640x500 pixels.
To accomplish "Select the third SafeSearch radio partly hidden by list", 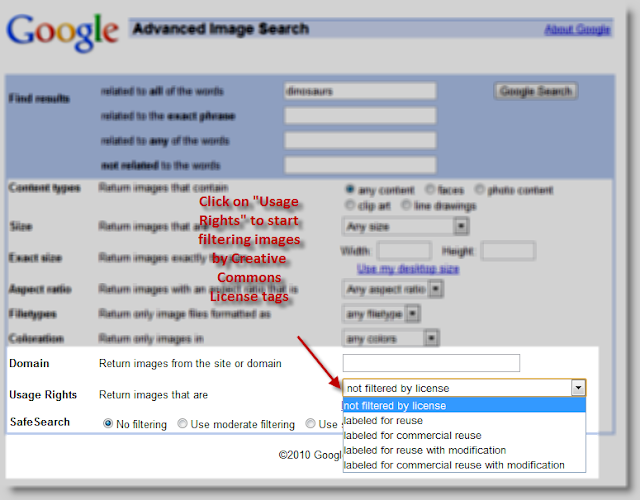I will pyautogui.click(x=310, y=424).
